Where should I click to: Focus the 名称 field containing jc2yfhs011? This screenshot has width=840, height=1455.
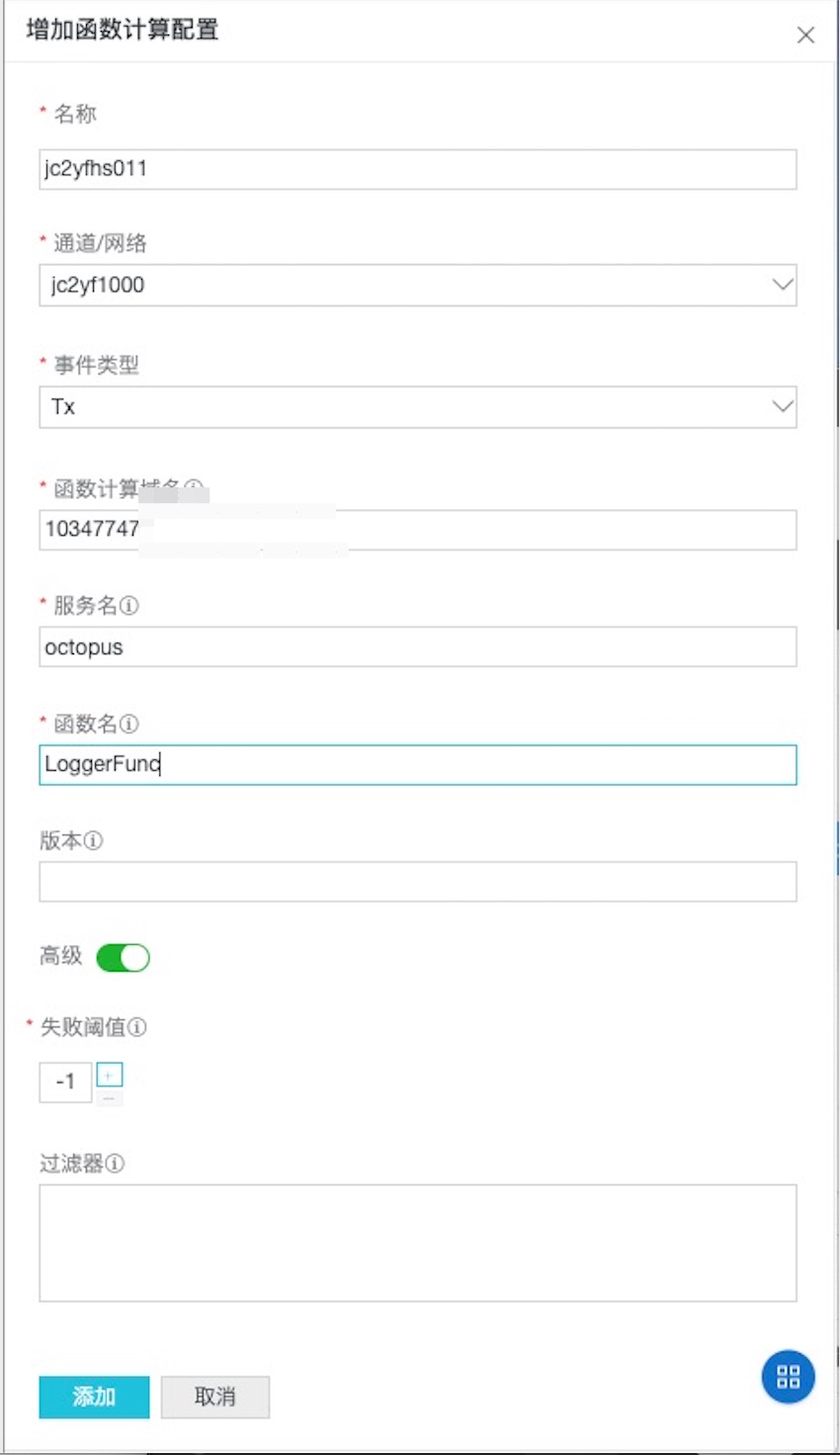(x=418, y=169)
